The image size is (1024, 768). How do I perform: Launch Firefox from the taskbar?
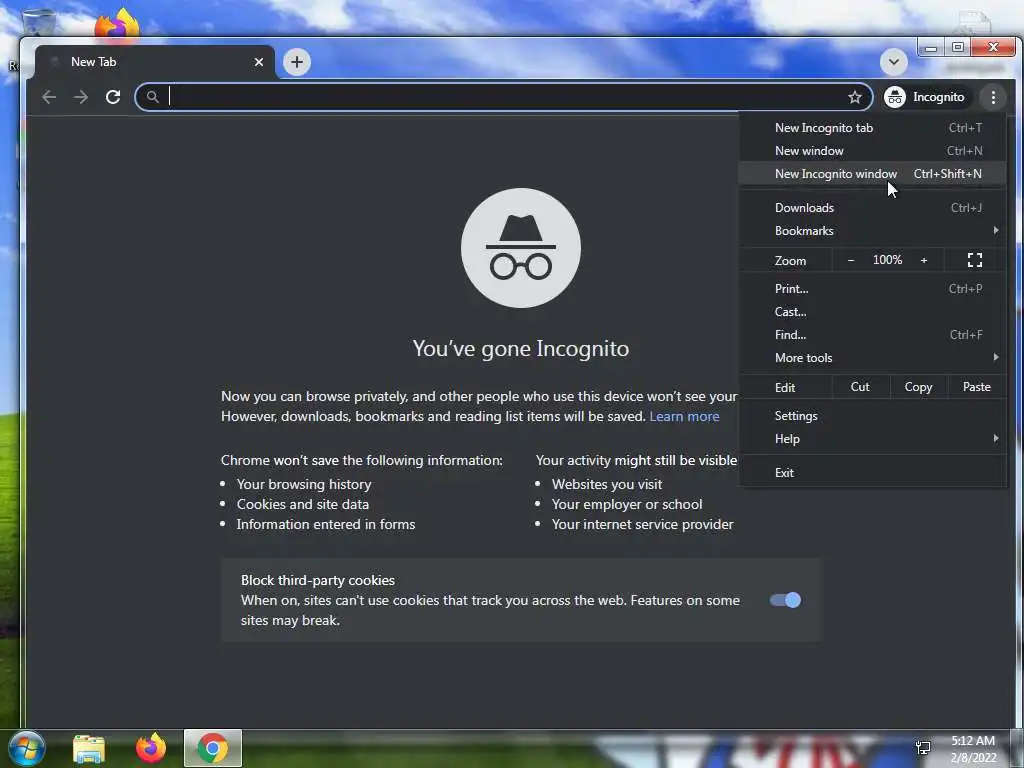[x=151, y=748]
